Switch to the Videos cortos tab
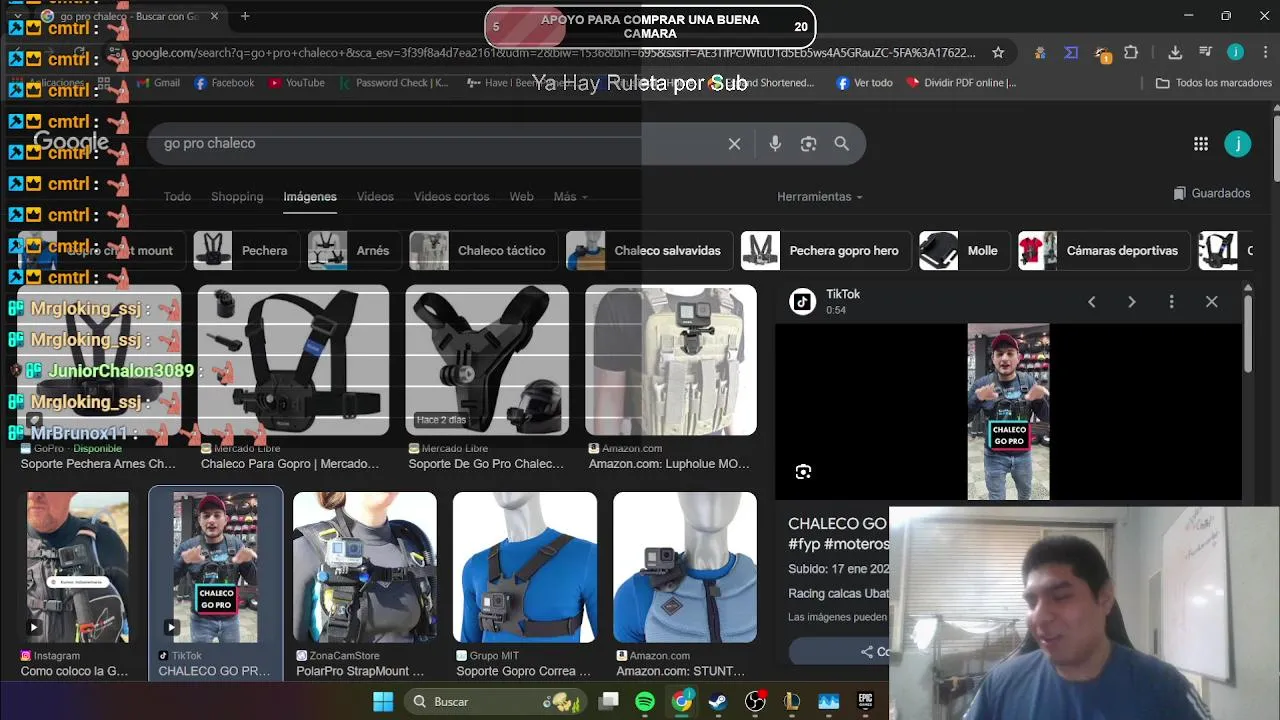This screenshot has height=720, width=1280. pos(451,197)
